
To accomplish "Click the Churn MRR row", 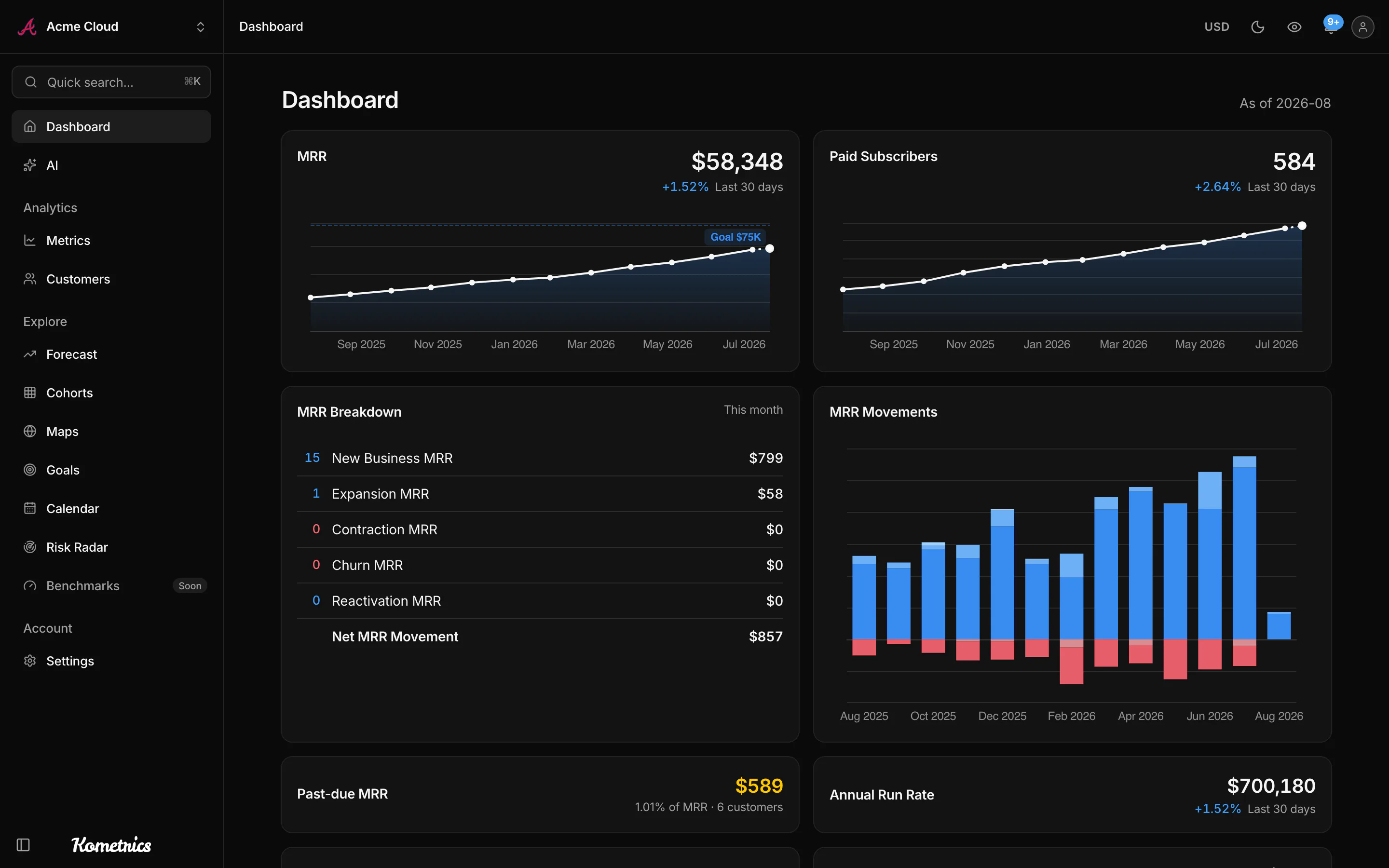I will [x=540, y=565].
